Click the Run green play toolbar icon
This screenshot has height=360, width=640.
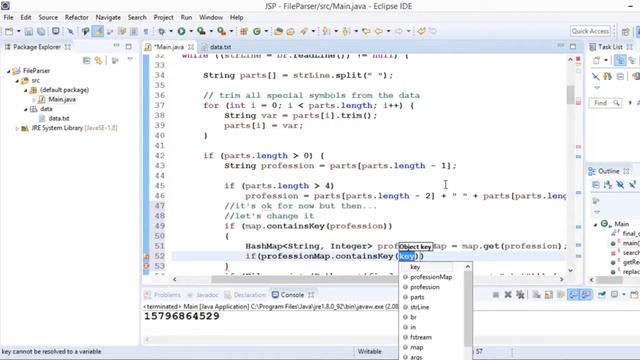181,31
